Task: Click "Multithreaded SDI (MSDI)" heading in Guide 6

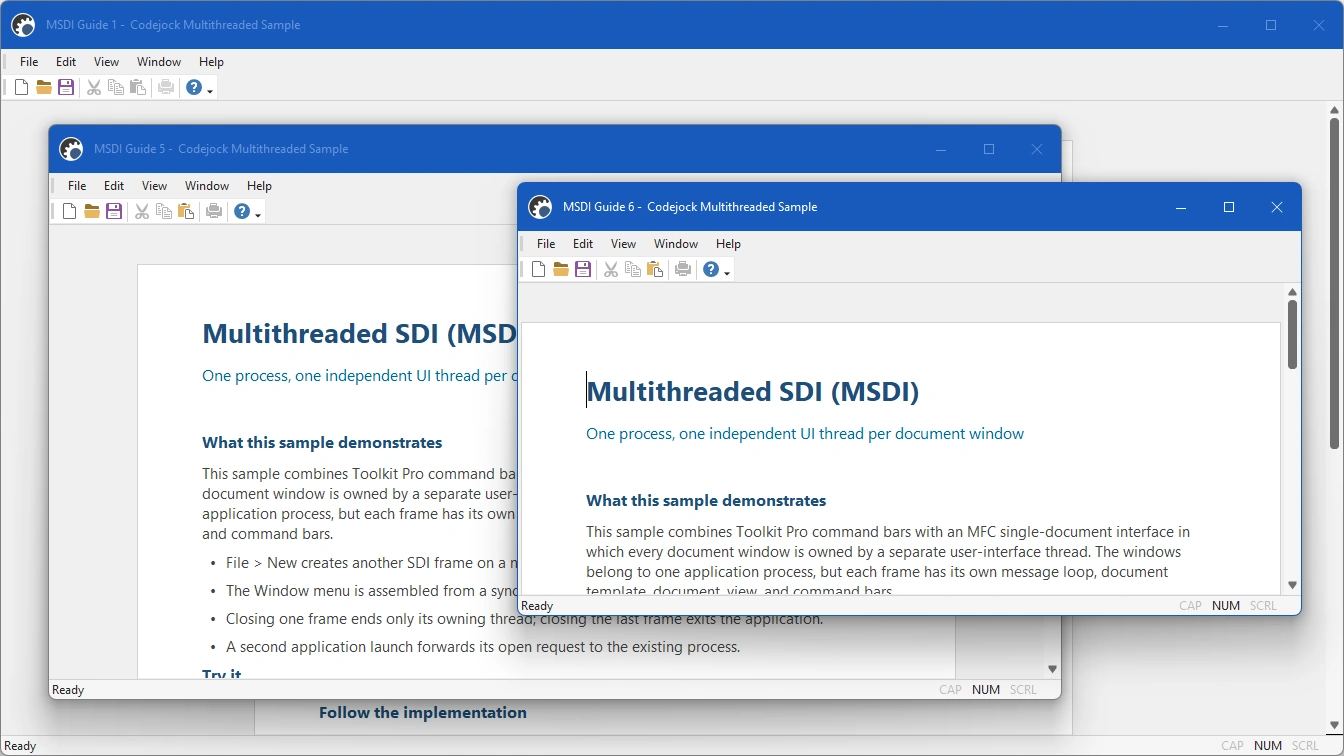Action: pos(753,391)
